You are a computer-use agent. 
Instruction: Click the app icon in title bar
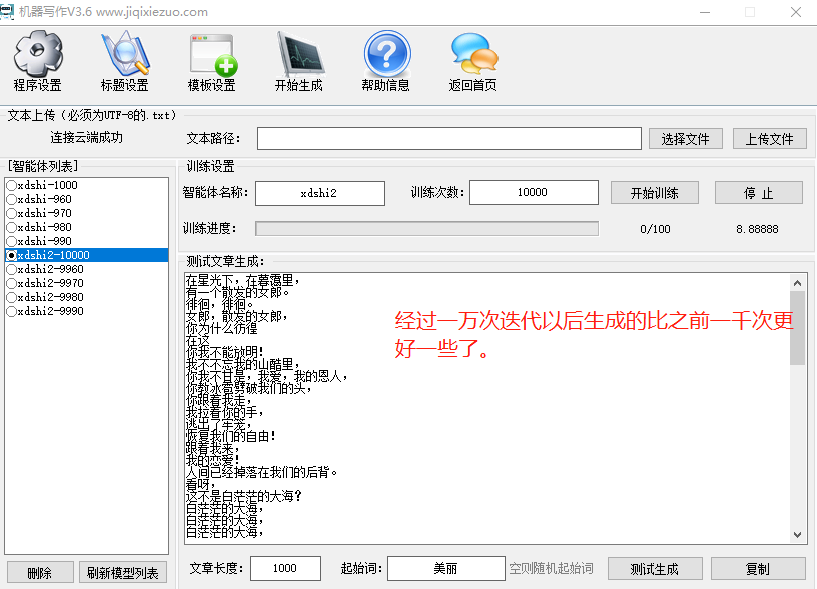pyautogui.click(x=10, y=12)
